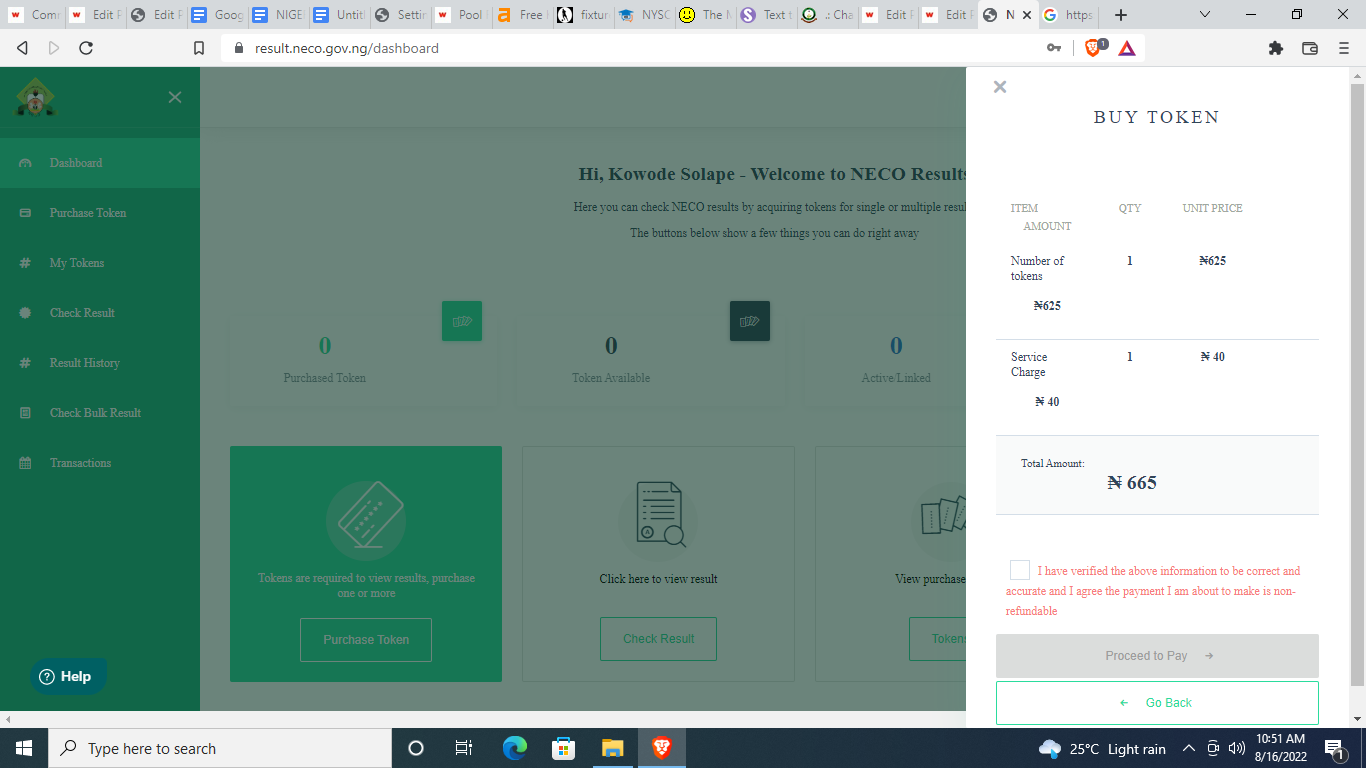Open the Brave wallet icon

pos(1310,48)
